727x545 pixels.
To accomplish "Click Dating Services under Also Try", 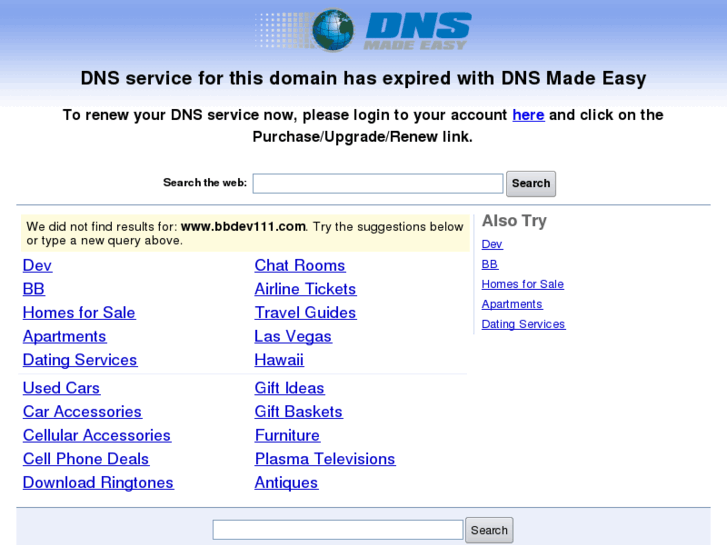I will [523, 324].
